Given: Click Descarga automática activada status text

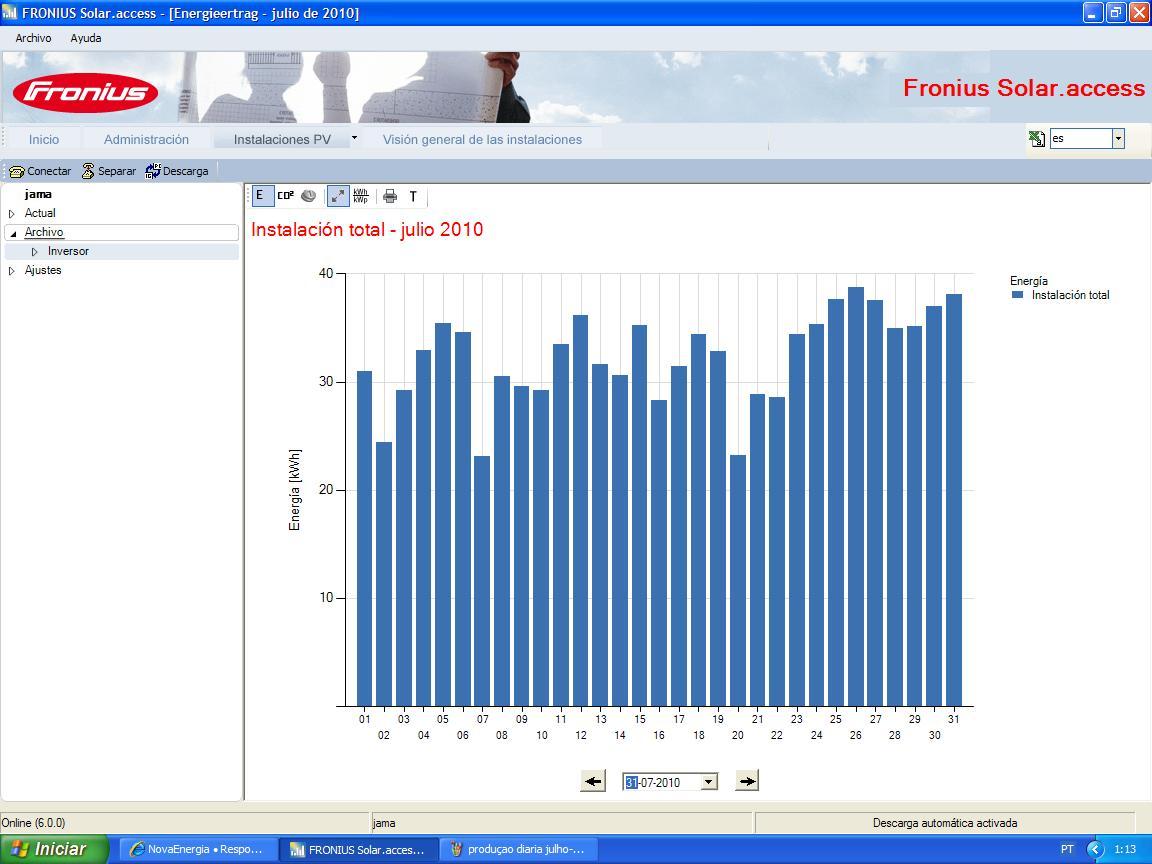Looking at the screenshot, I should tap(945, 823).
